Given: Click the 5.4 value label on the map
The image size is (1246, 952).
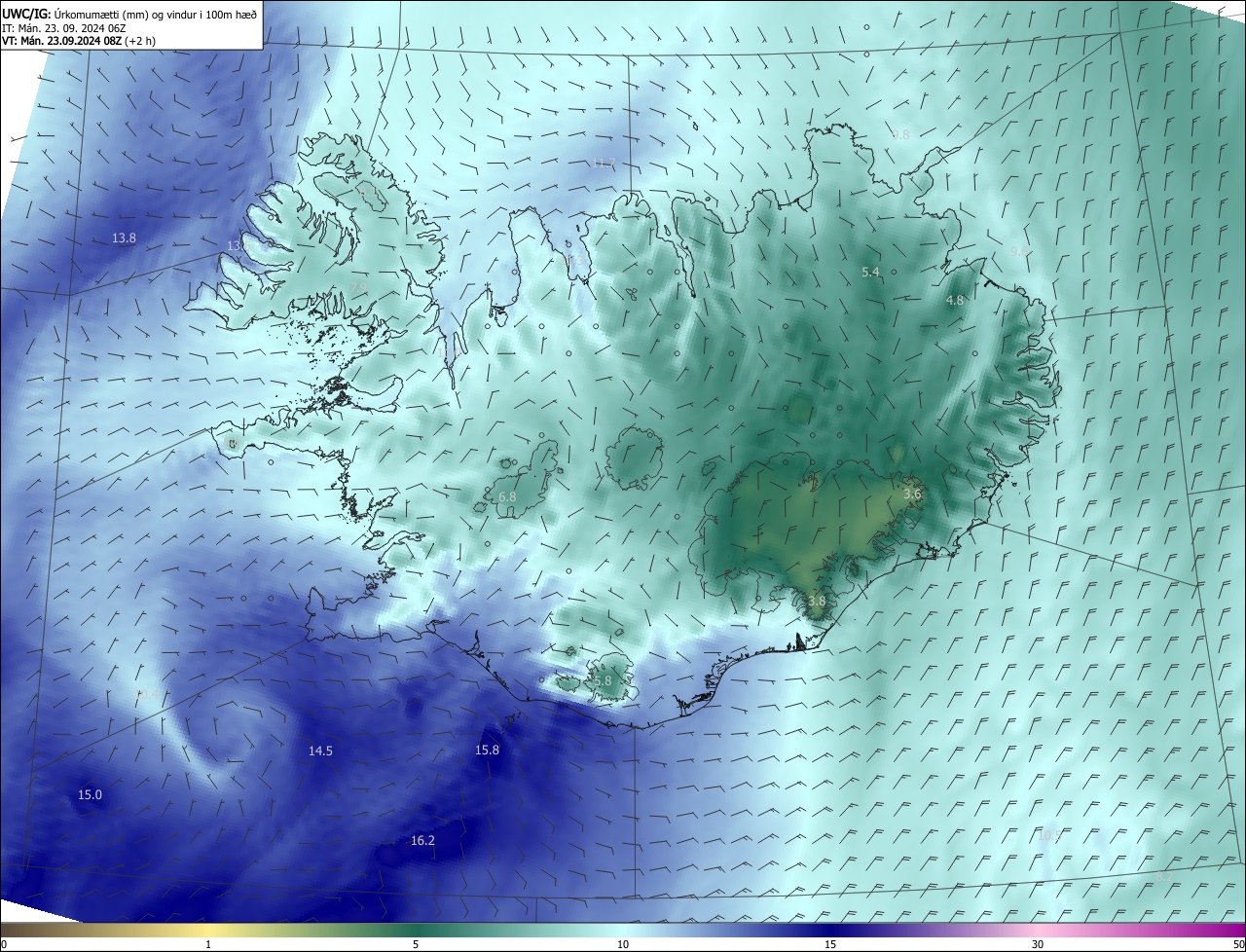Looking at the screenshot, I should pyautogui.click(x=871, y=272).
